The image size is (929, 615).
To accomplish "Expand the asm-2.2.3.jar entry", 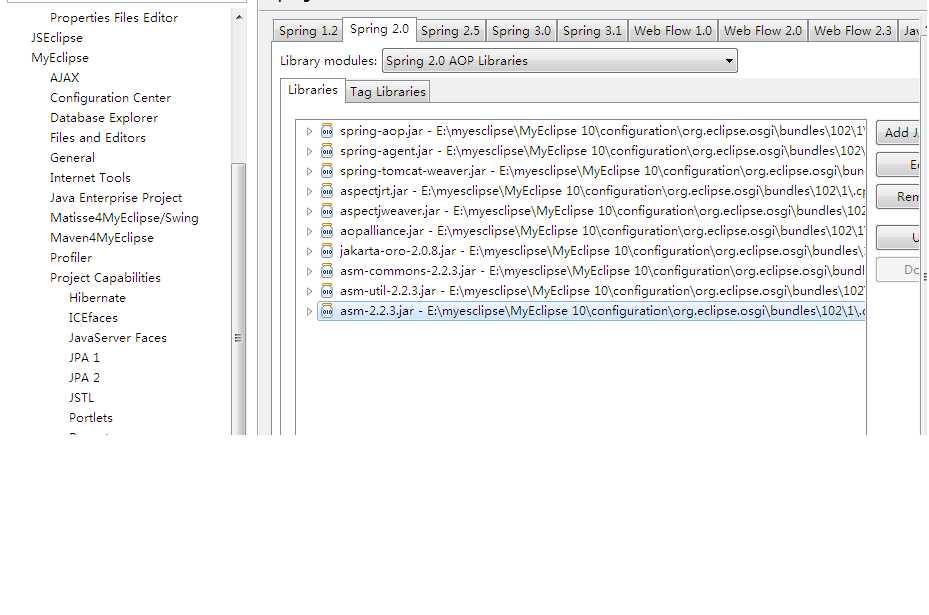I will pos(309,311).
